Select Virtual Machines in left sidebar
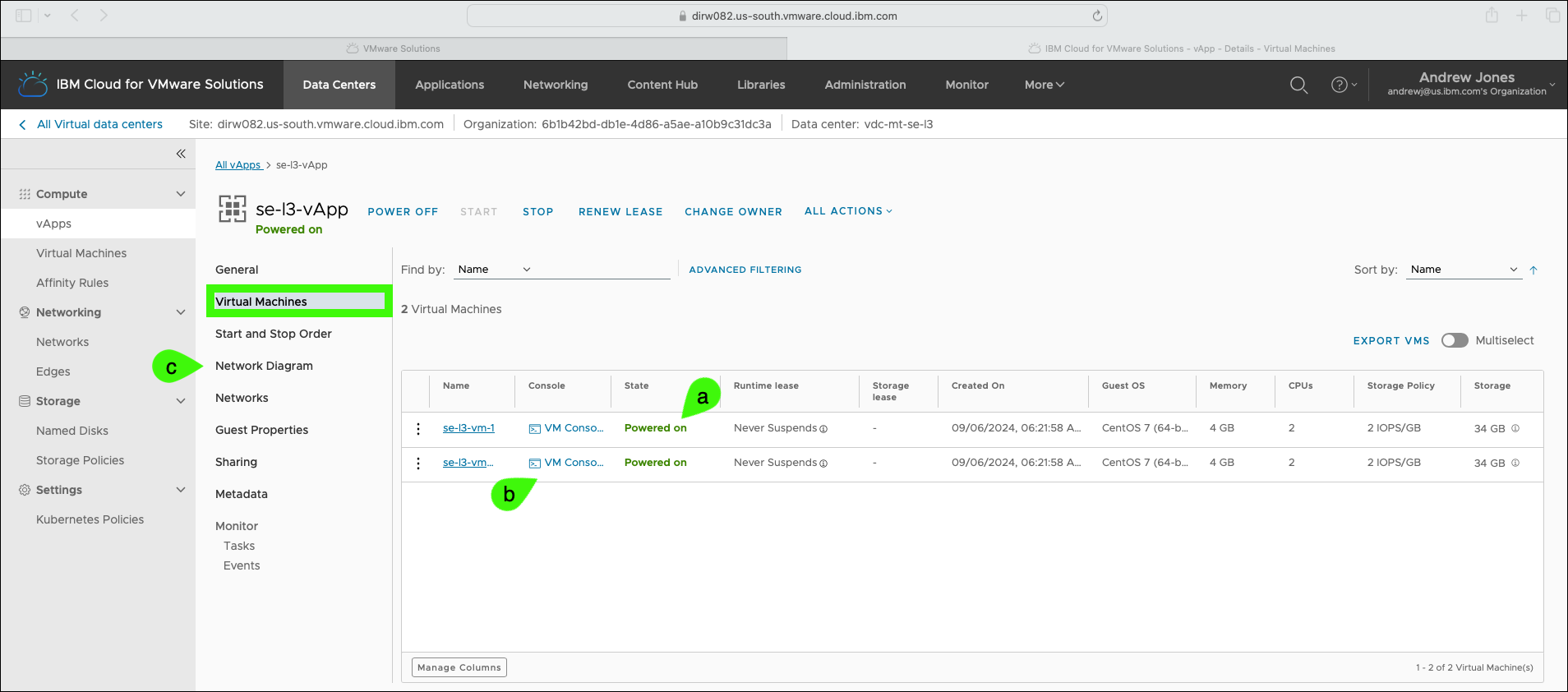 [x=81, y=253]
